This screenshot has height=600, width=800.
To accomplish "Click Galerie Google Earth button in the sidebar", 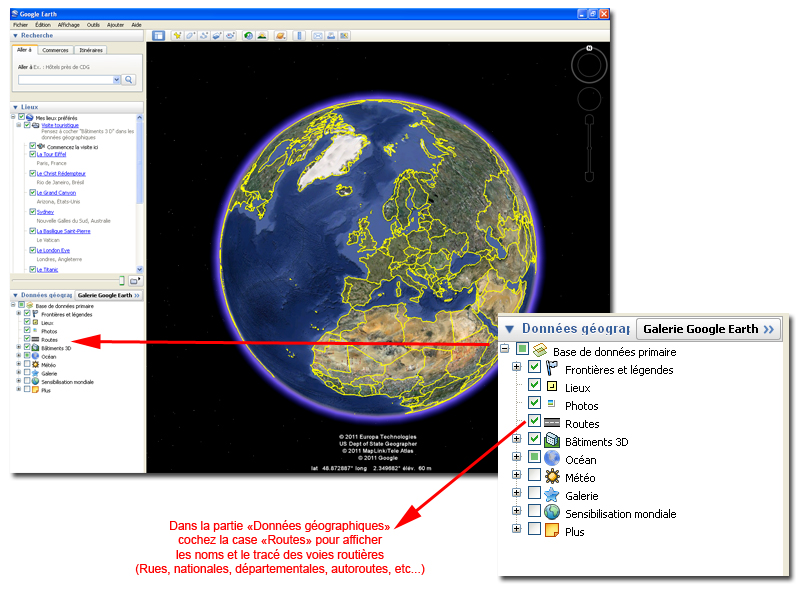I will tap(109, 295).
